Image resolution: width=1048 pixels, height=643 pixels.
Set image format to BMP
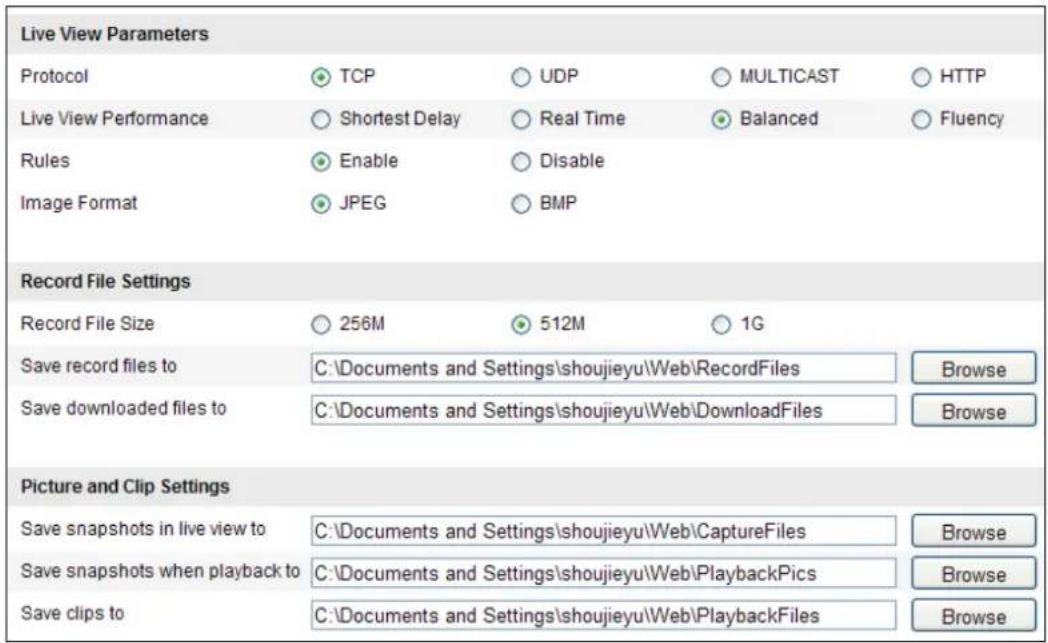pos(521,204)
